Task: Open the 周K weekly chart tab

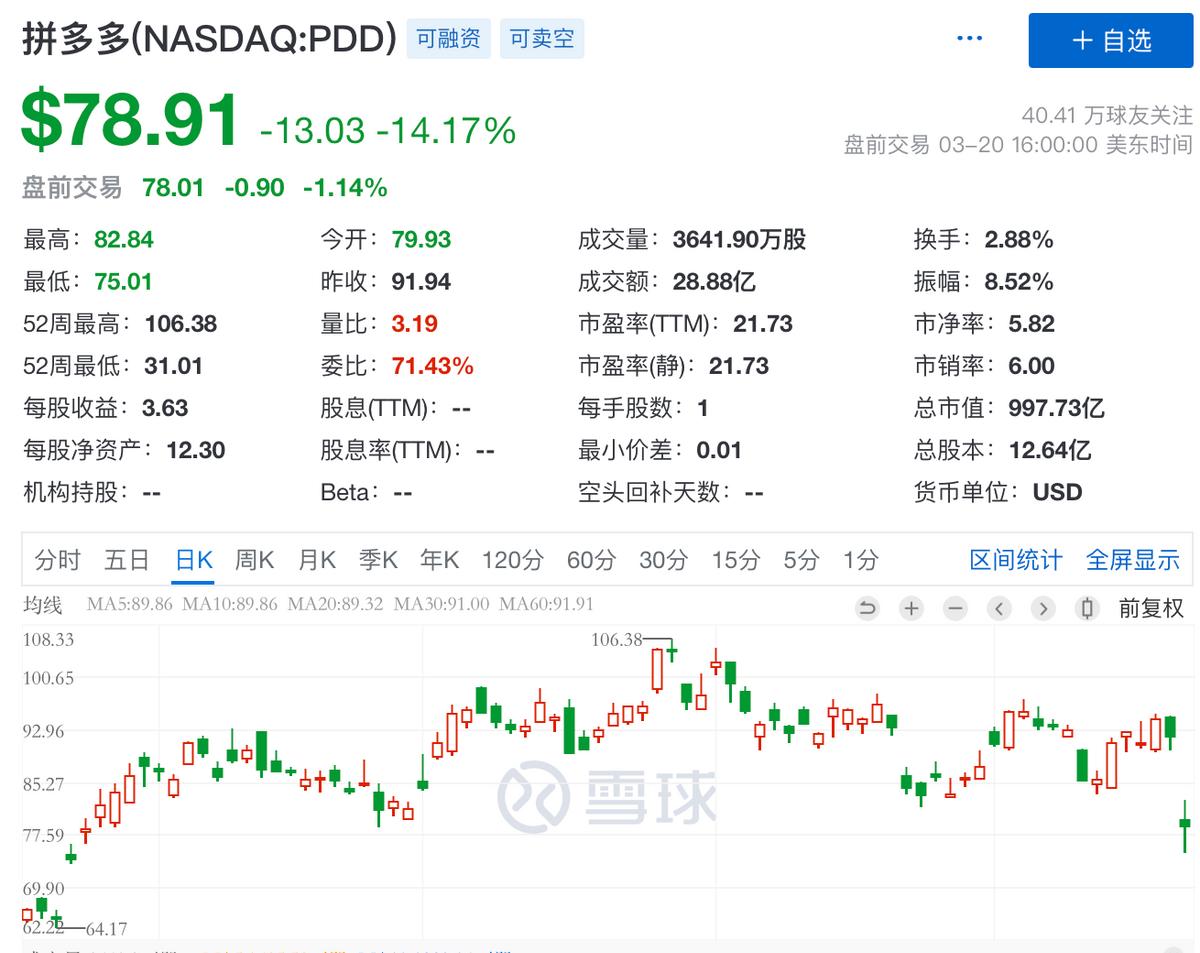Action: pyautogui.click(x=254, y=561)
